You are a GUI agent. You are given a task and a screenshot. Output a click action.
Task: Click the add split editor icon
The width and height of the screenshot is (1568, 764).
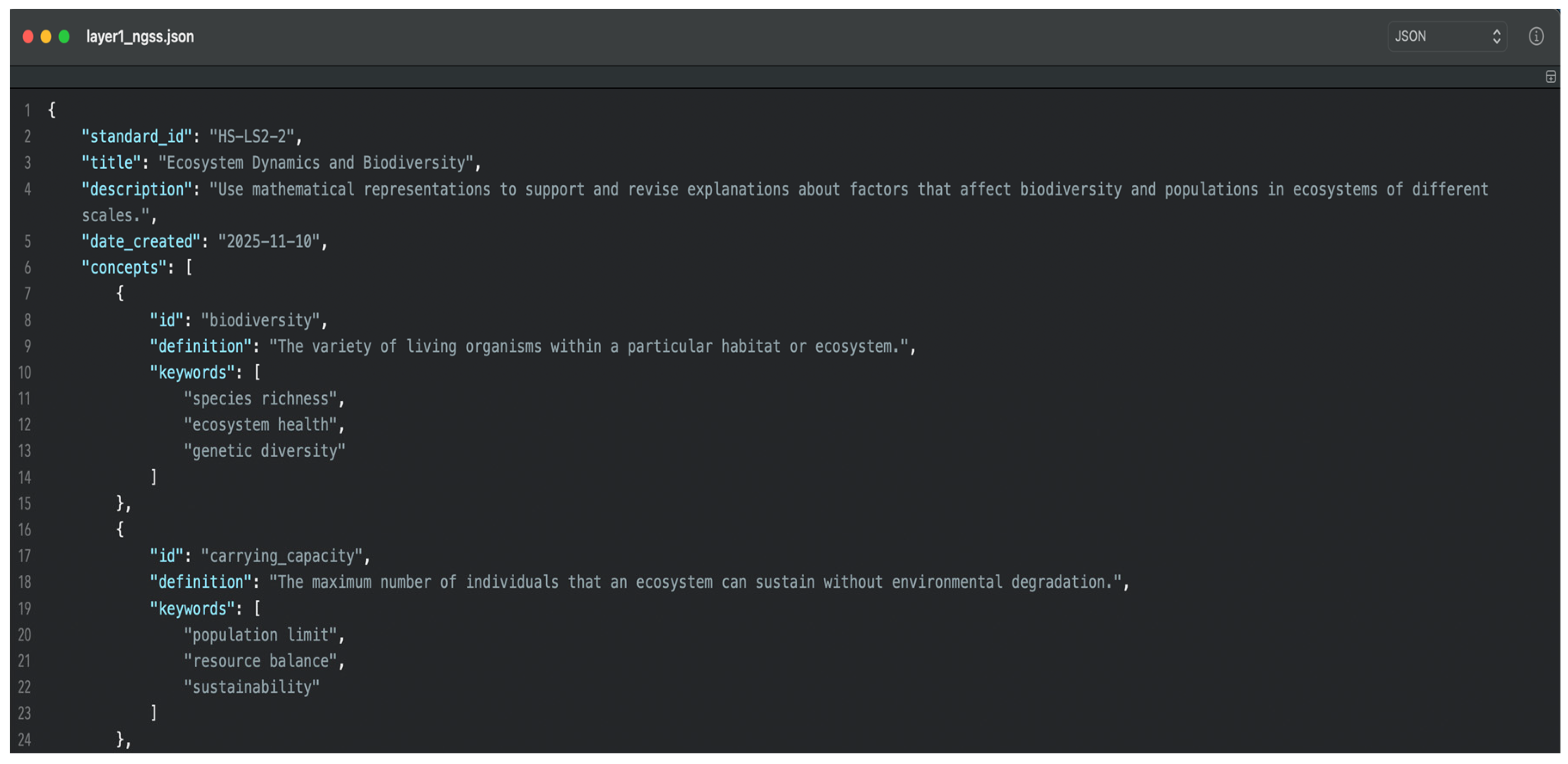click(x=1550, y=77)
